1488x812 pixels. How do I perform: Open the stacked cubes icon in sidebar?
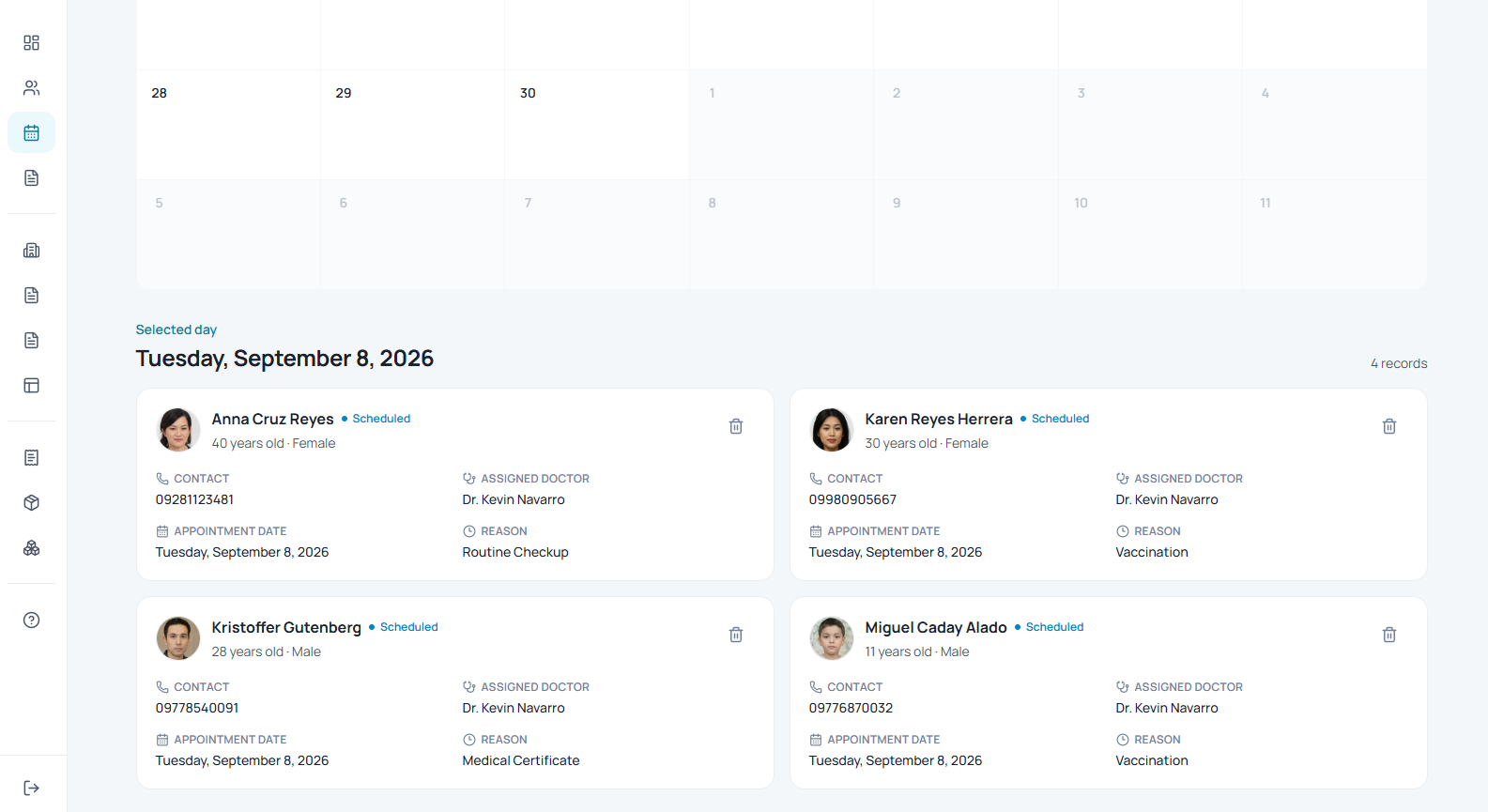[31, 548]
